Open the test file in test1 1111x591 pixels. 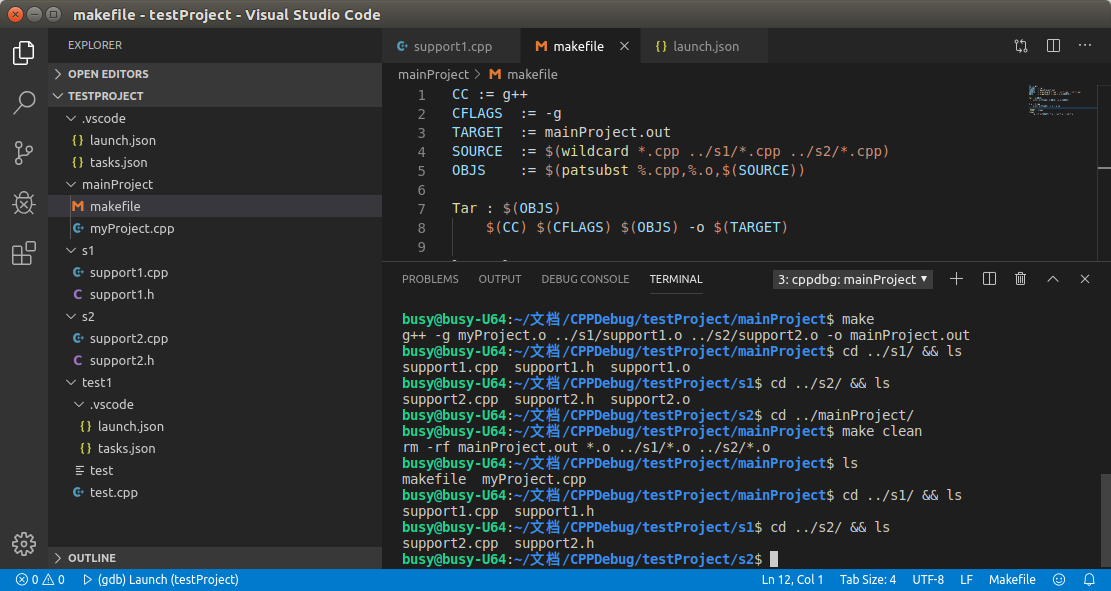coord(215,470)
